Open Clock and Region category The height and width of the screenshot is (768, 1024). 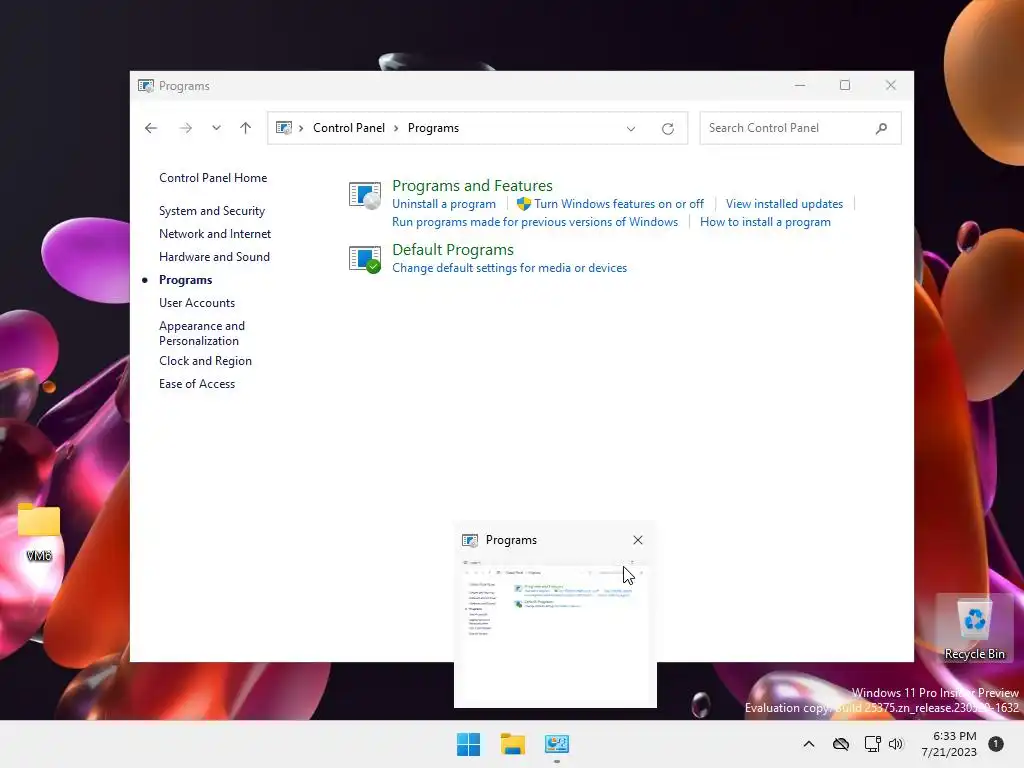(205, 361)
